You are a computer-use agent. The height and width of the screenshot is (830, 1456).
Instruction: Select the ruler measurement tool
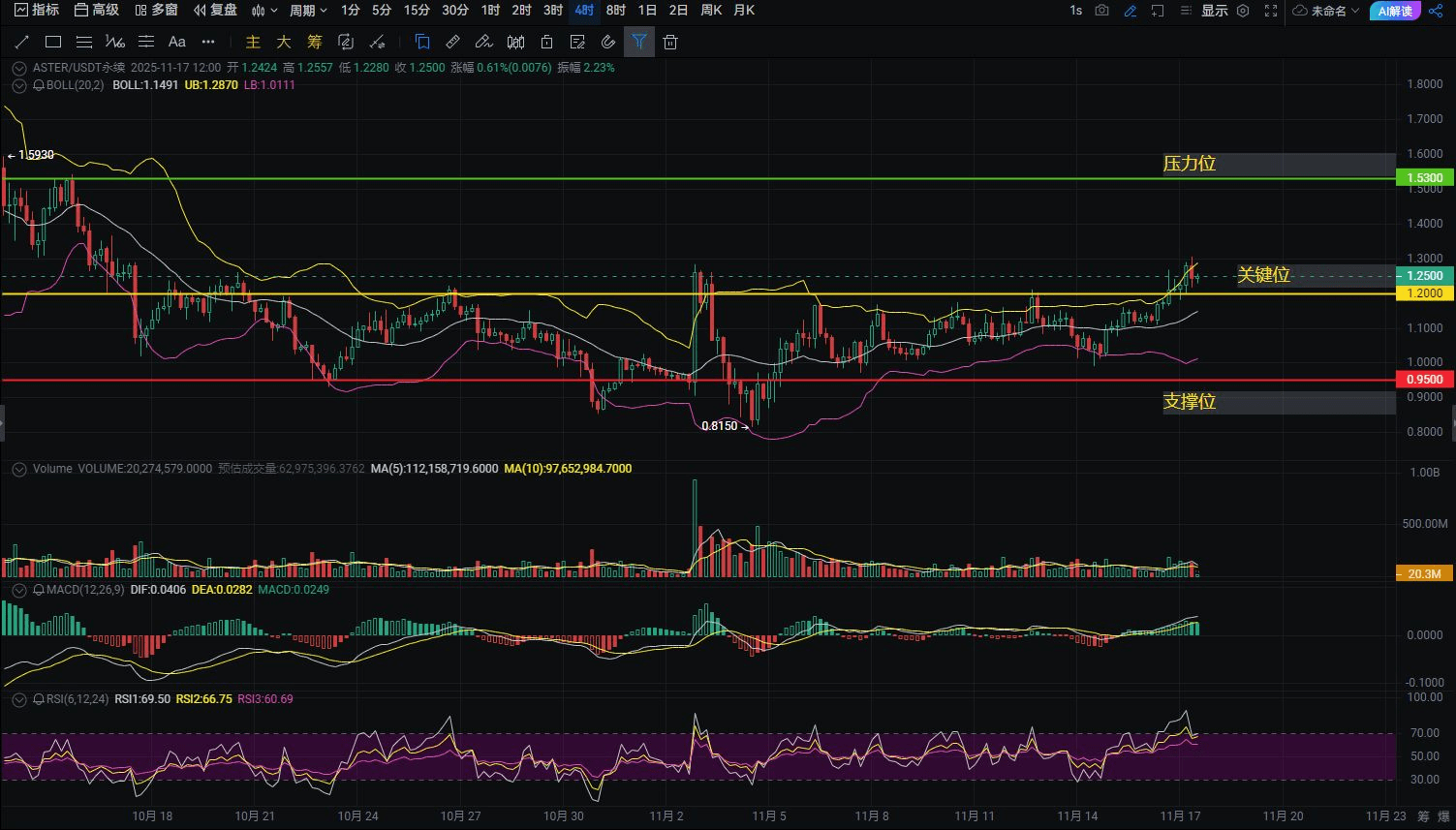(x=452, y=43)
